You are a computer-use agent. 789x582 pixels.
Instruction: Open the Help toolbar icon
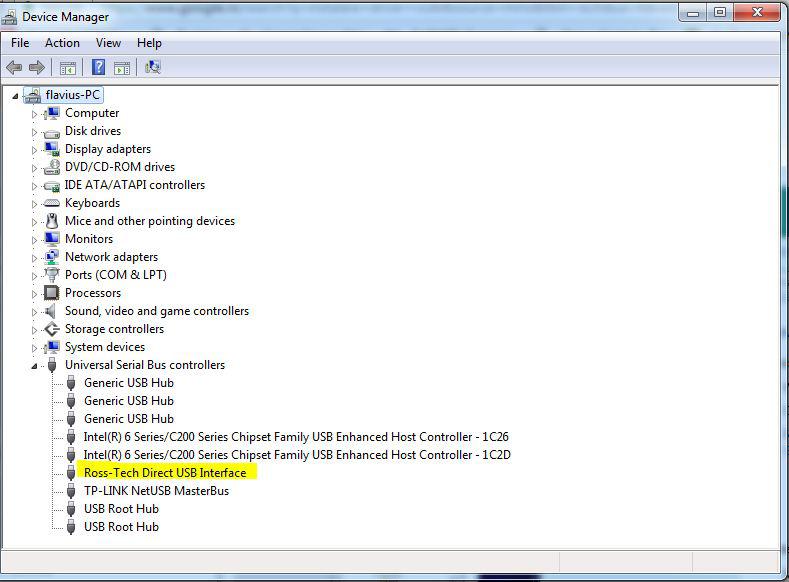click(99, 67)
